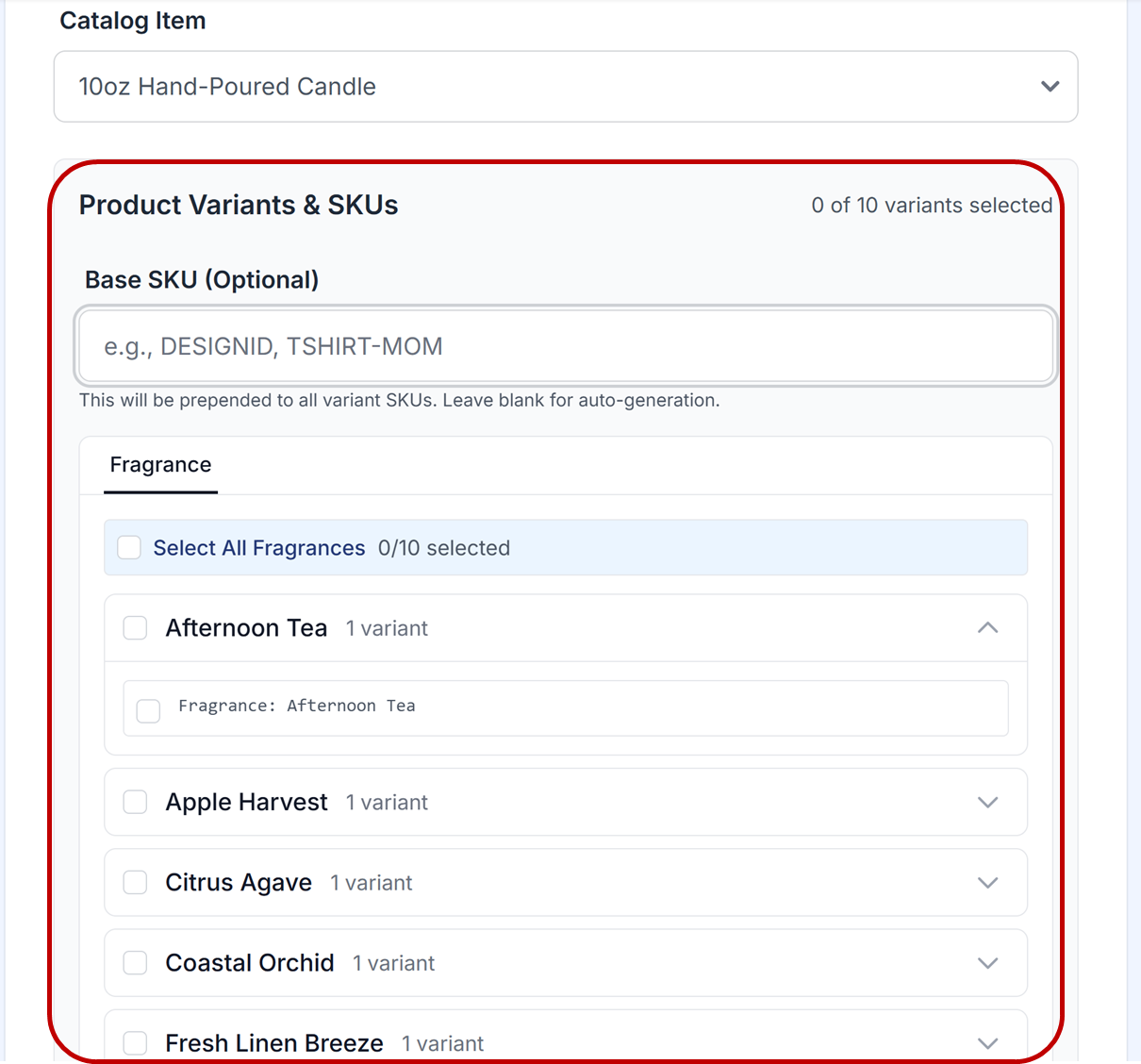Click the Apple Harvest row title

click(246, 803)
